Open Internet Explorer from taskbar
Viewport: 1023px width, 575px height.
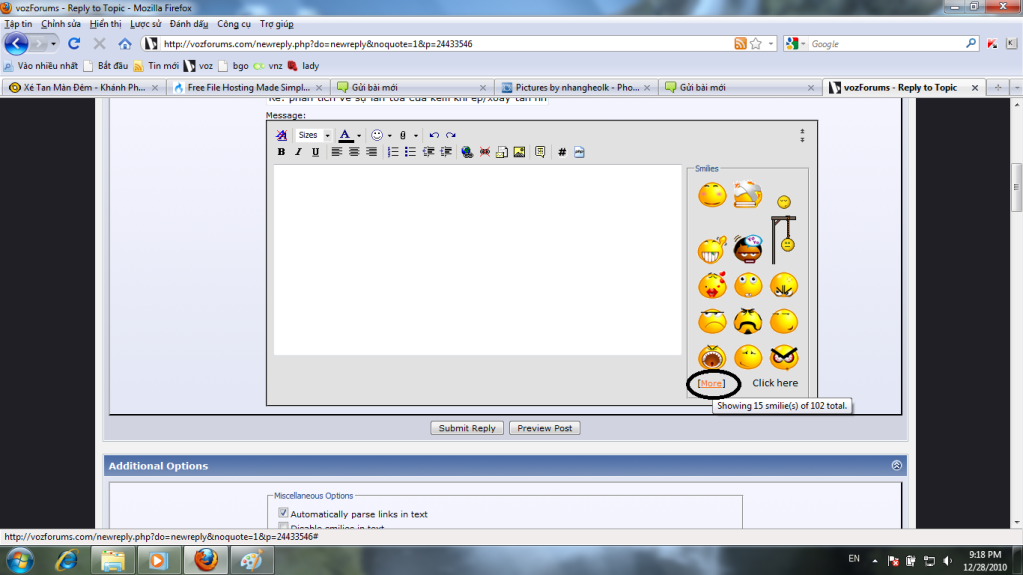[67, 560]
